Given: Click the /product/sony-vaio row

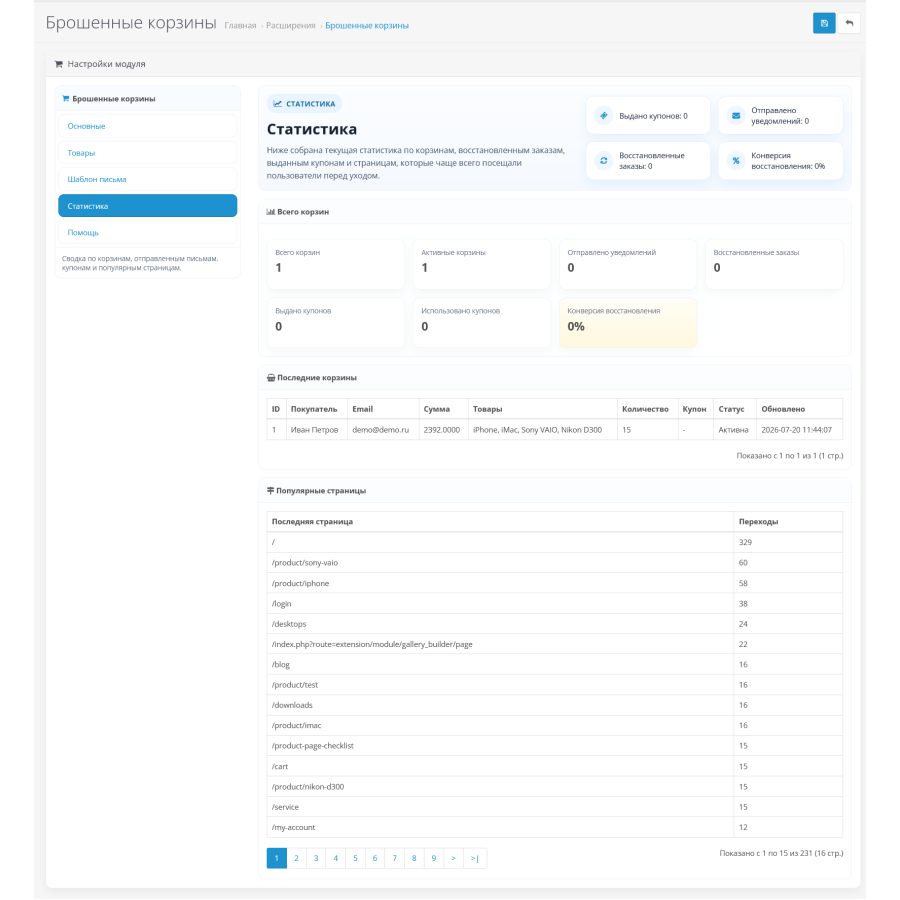Looking at the screenshot, I should [x=554, y=562].
